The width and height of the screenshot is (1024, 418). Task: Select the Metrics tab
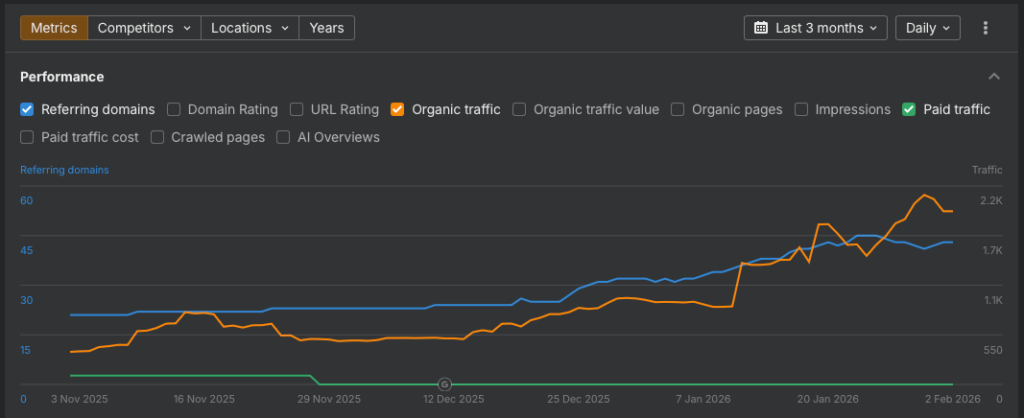(54, 28)
